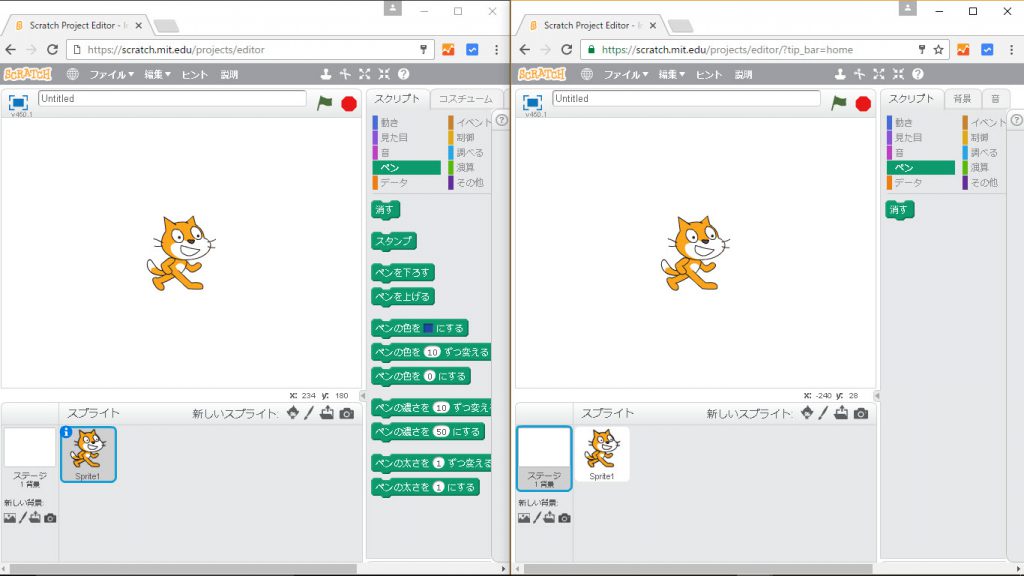This screenshot has height=576, width=1024.
Task: Open block help tool in right window
Action: 918,74
